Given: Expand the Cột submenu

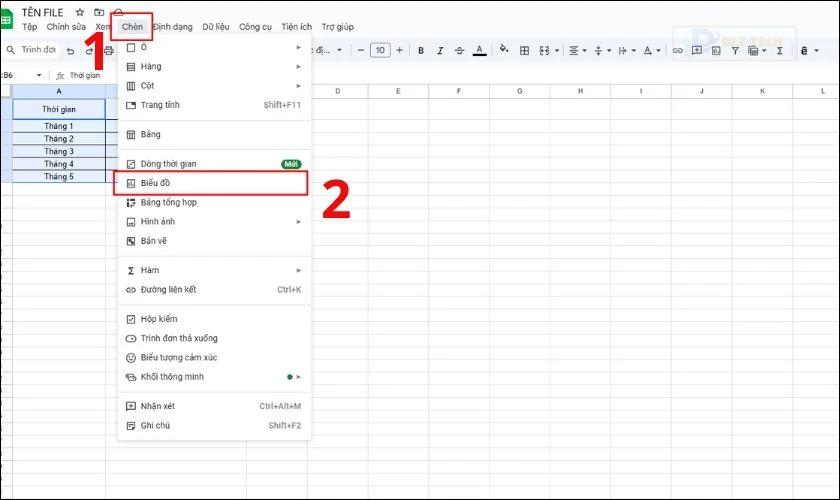Looking at the screenshot, I should point(214,86).
